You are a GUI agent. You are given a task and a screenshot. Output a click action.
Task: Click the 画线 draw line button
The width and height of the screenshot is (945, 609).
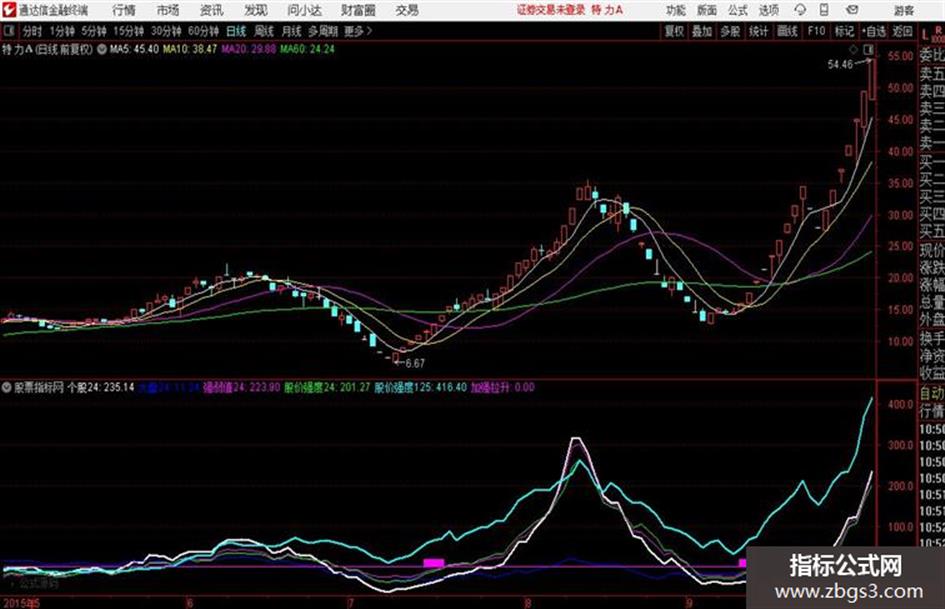click(787, 31)
